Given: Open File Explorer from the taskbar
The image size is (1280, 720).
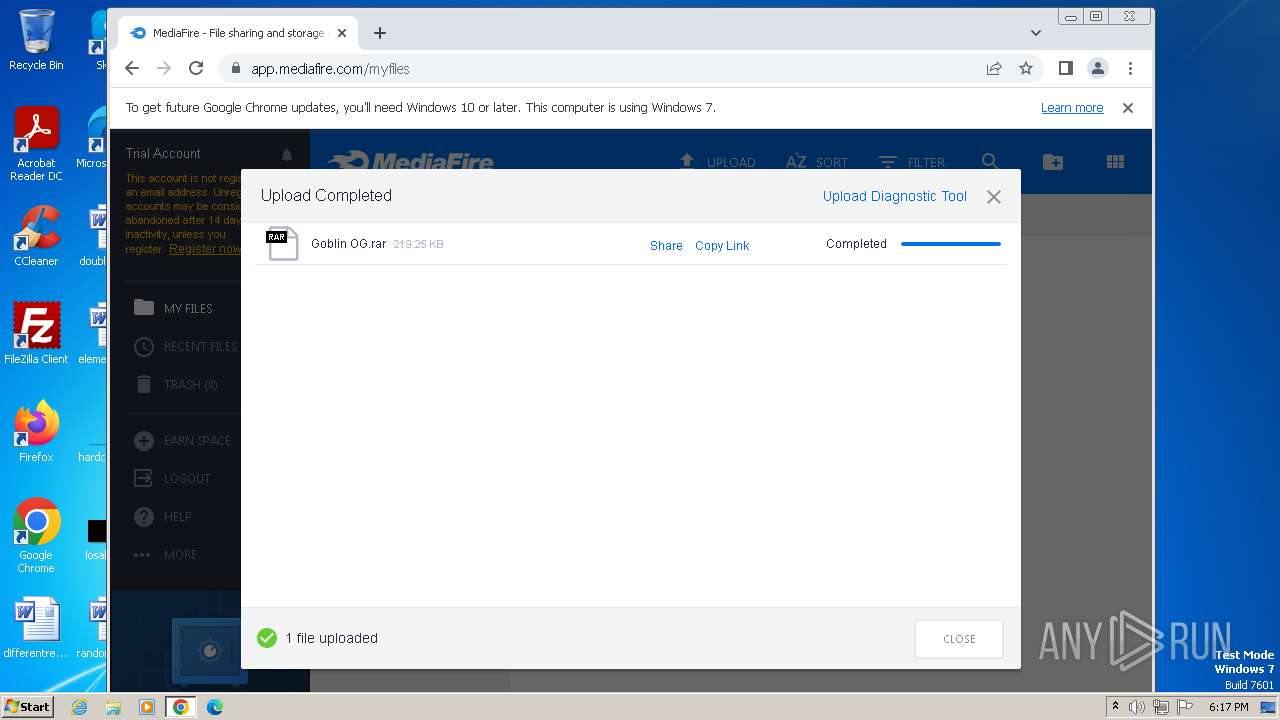Looking at the screenshot, I should coord(113,707).
